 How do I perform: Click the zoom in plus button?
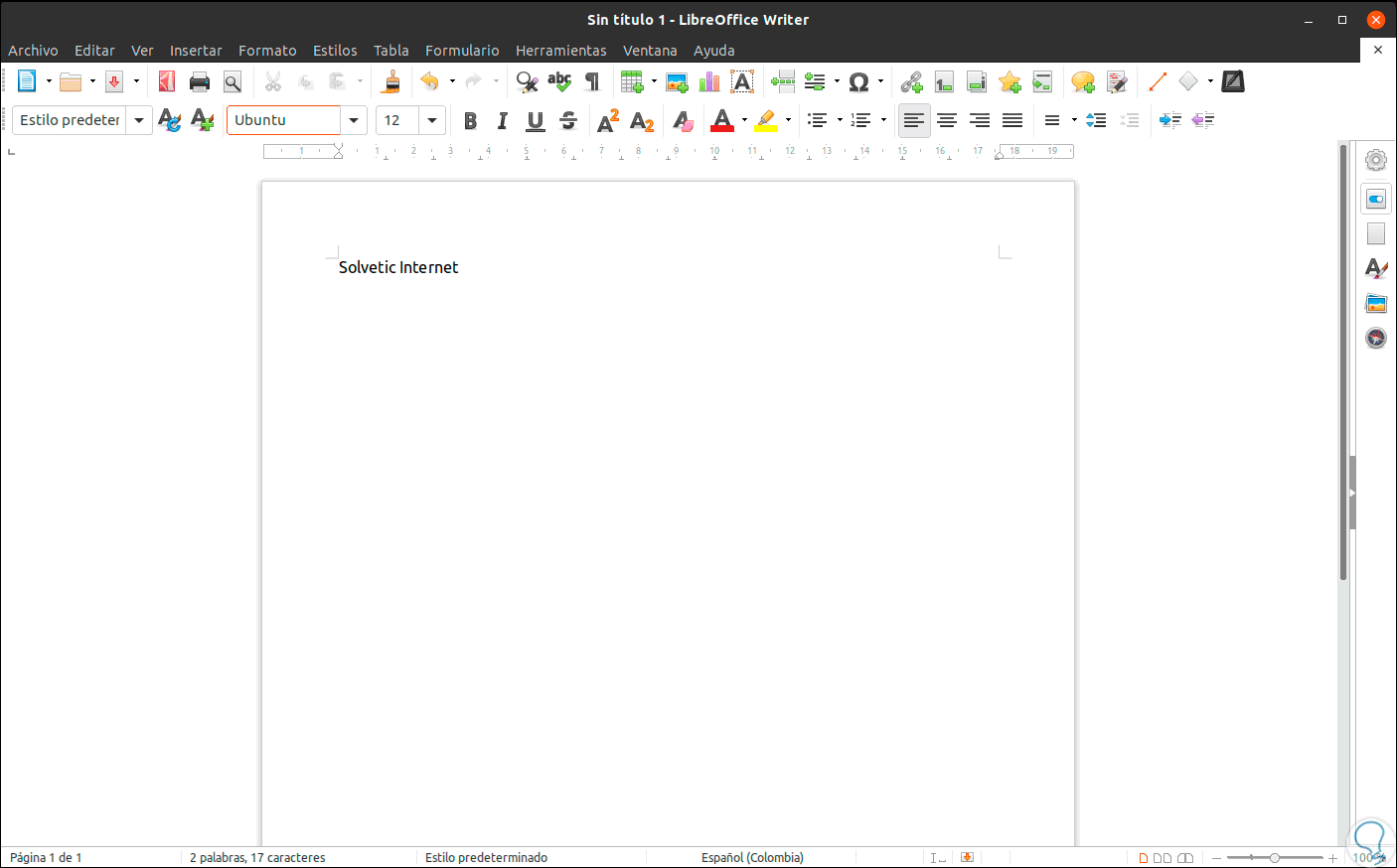(1332, 858)
